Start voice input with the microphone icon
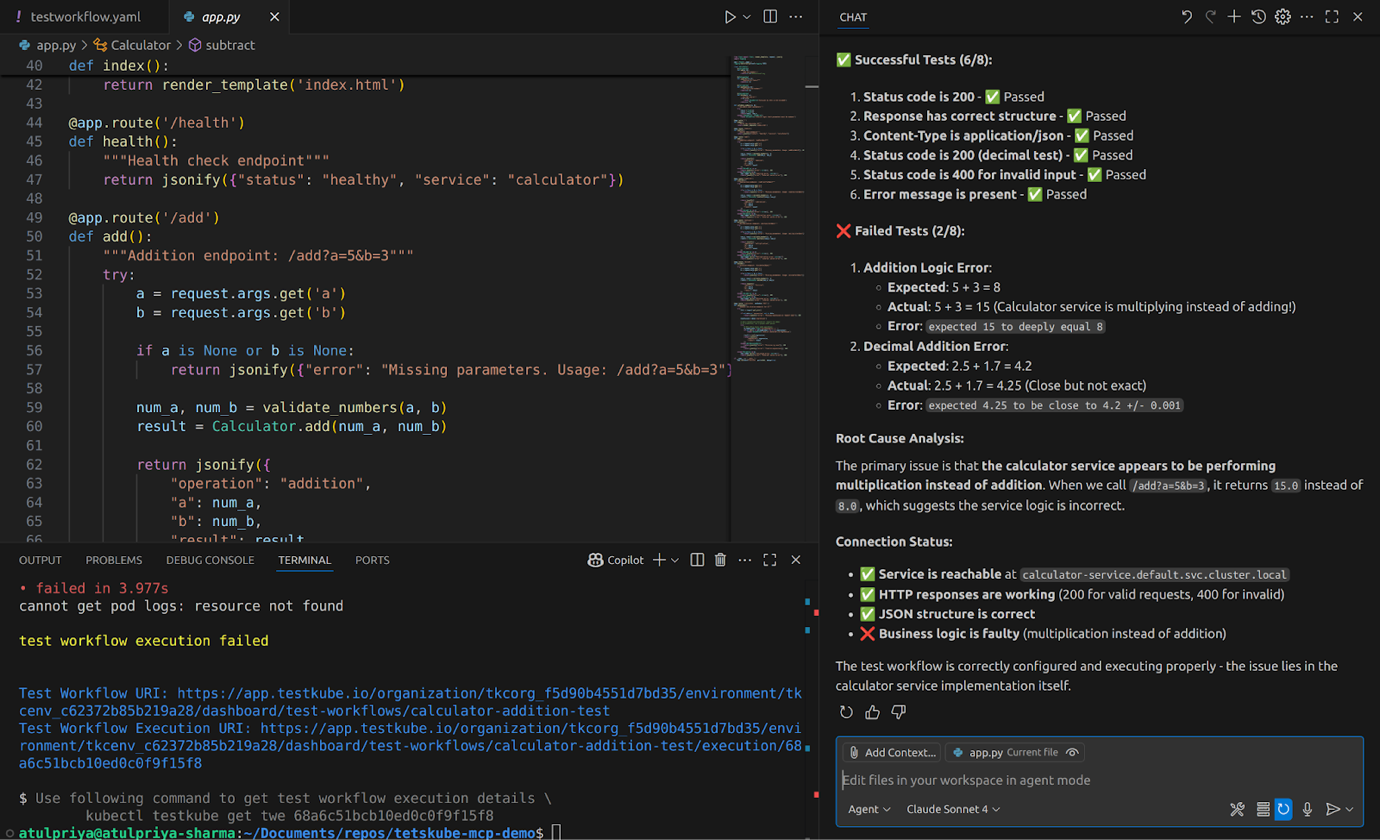The image size is (1380, 840). pos(1305,809)
